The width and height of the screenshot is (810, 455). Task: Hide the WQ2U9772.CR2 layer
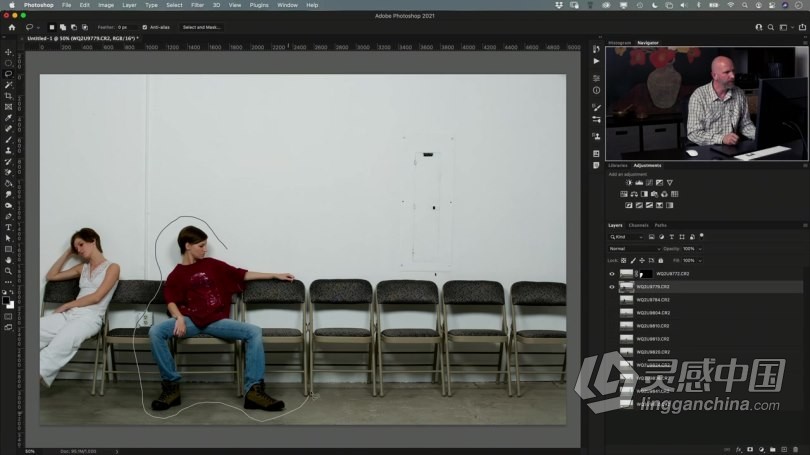click(612, 273)
